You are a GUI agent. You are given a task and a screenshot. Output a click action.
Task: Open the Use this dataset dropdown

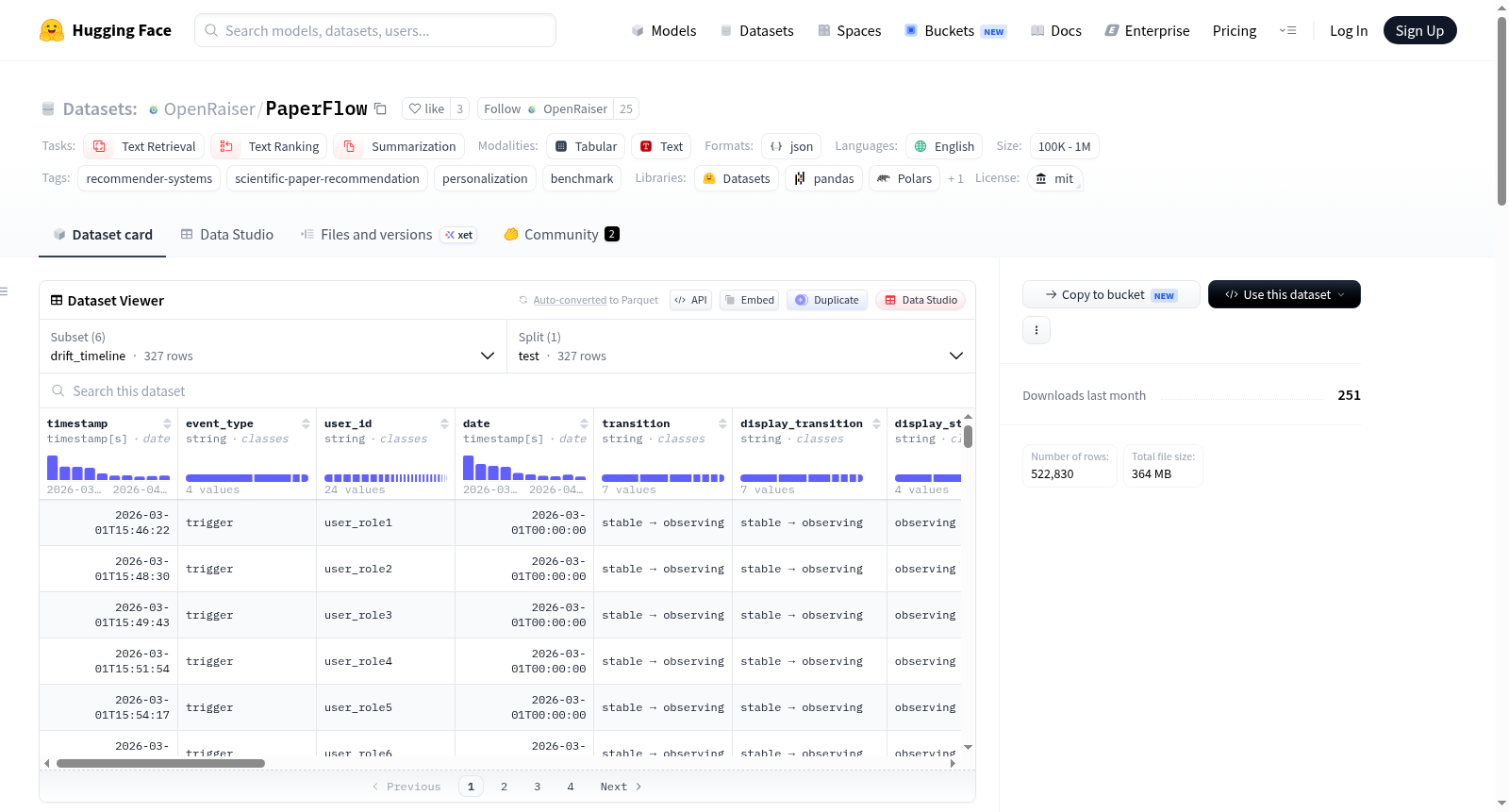(1284, 294)
